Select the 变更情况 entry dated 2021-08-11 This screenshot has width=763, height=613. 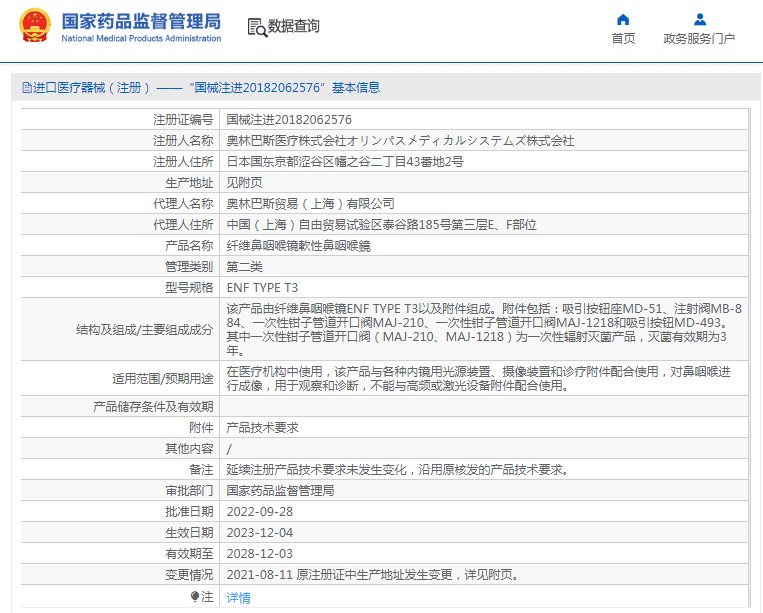click(x=373, y=575)
